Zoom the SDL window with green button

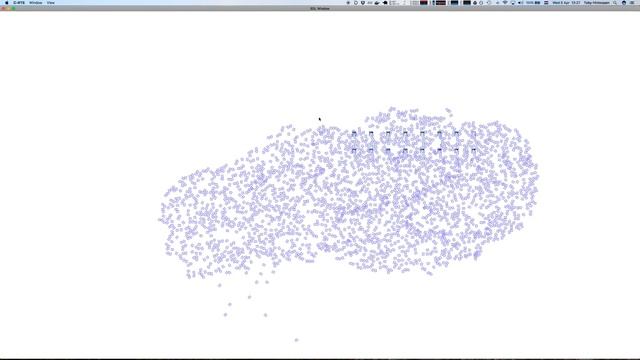click(13, 8)
